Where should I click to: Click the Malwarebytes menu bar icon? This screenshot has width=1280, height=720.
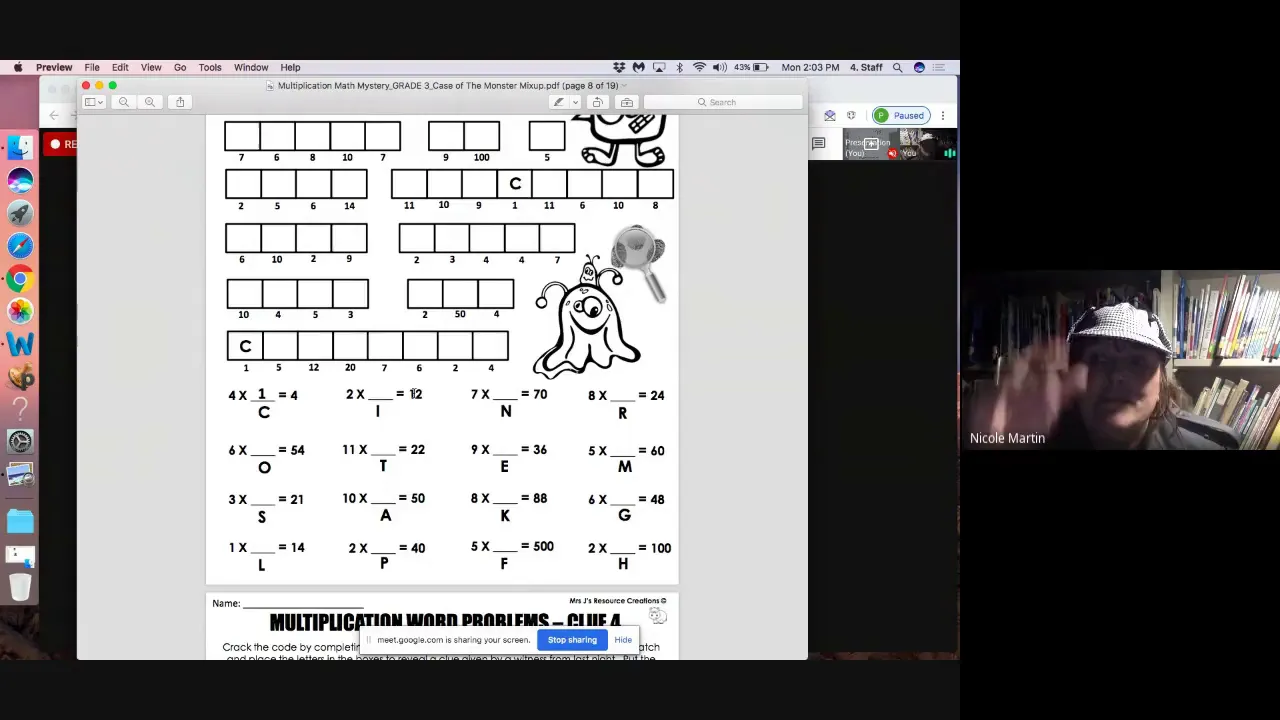(x=639, y=67)
